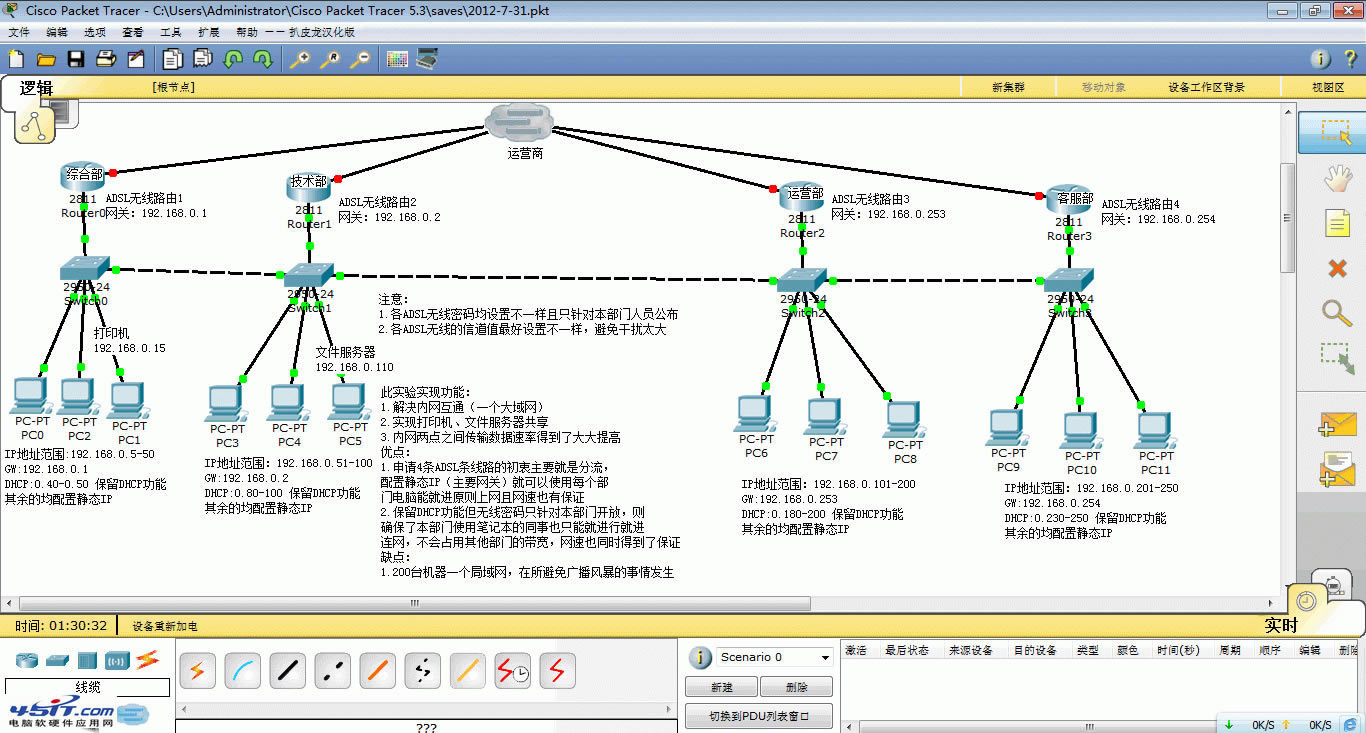Open the 查看 menu
Screen dimensions: 1366x733
(x=133, y=32)
